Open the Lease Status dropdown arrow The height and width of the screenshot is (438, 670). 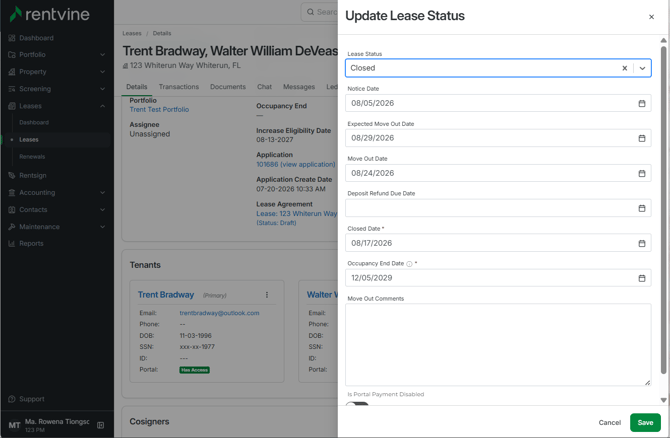[x=642, y=68]
